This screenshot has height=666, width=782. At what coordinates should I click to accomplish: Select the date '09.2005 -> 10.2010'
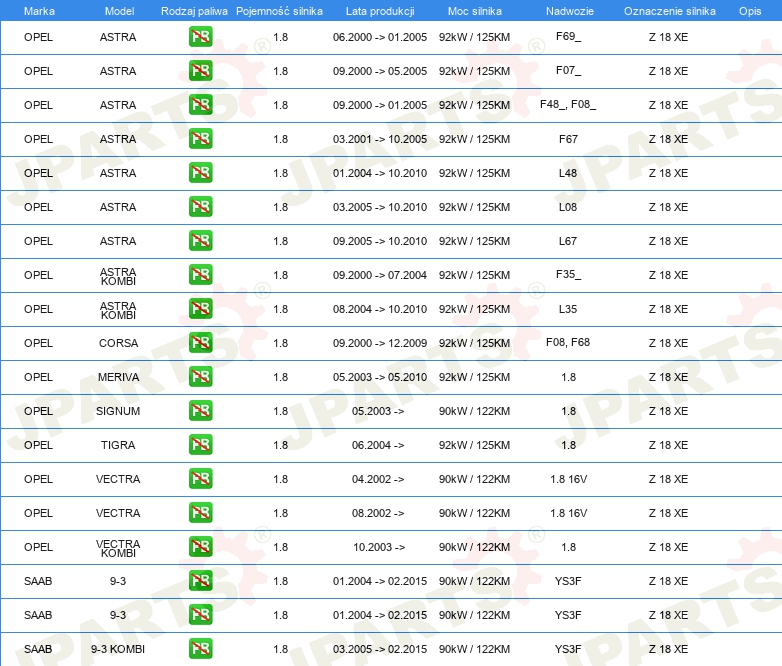point(380,241)
